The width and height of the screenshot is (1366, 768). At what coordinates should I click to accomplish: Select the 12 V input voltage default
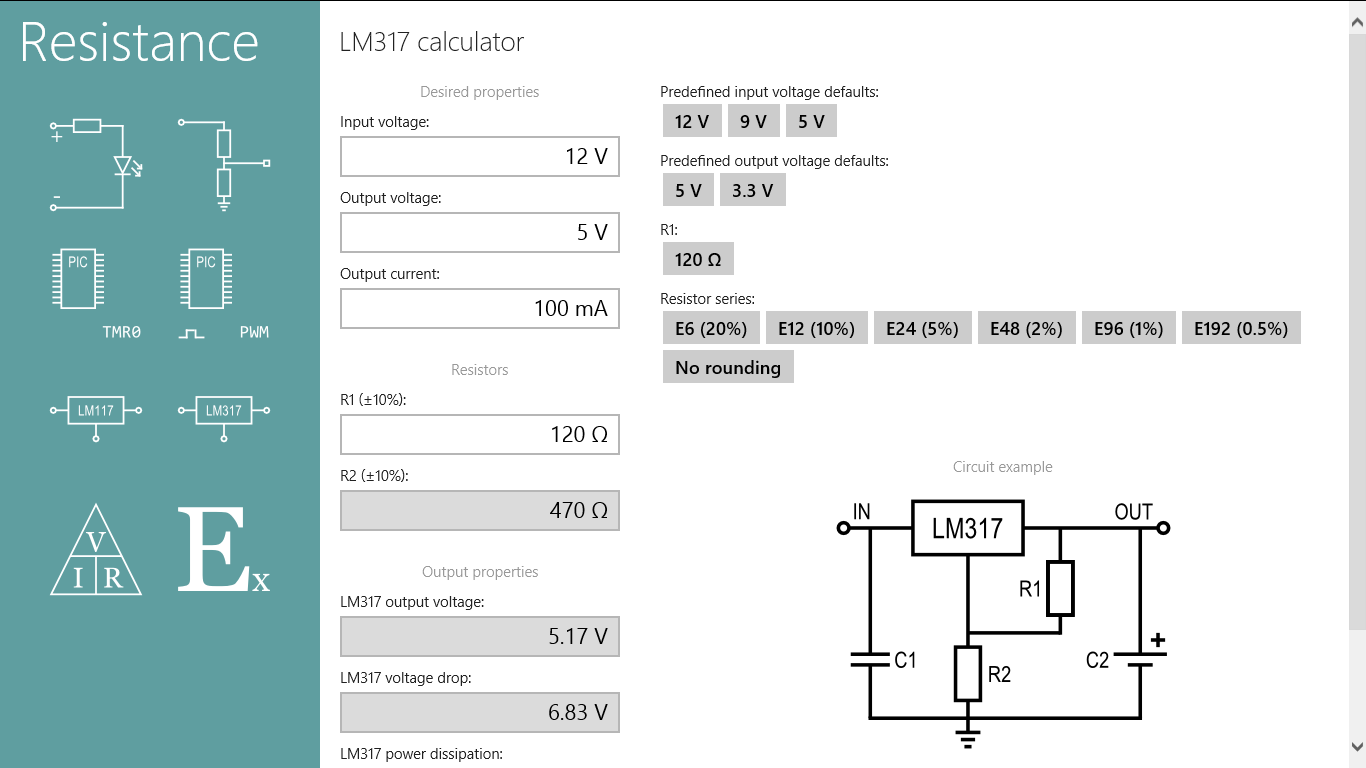click(x=692, y=121)
